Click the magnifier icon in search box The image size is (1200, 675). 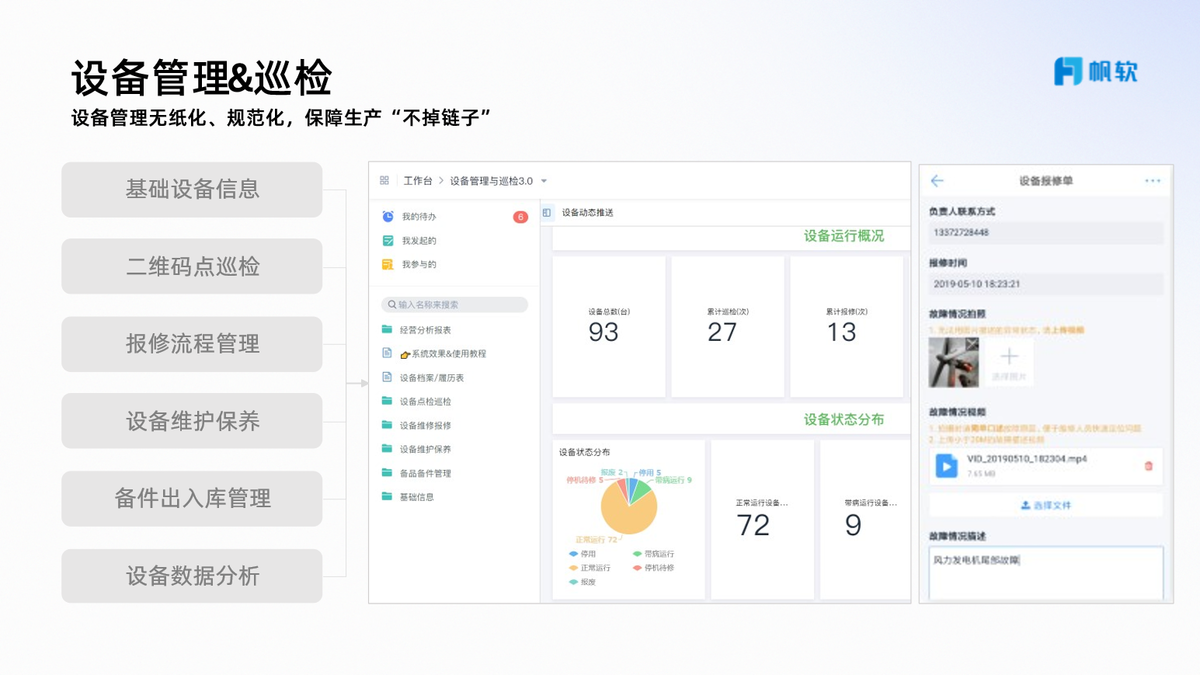coord(392,304)
